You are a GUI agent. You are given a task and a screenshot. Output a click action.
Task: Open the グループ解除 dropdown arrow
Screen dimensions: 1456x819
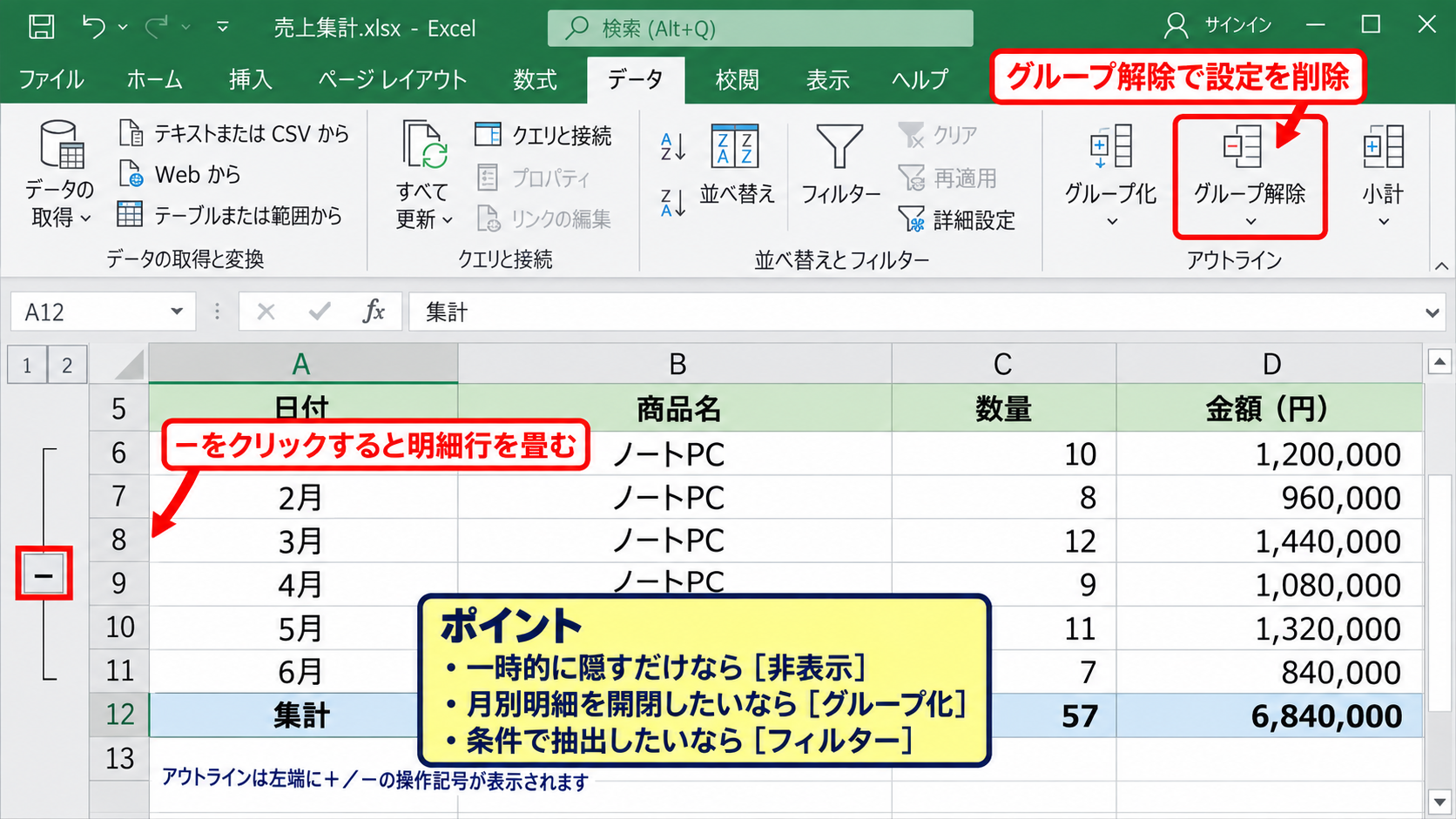point(1250,221)
